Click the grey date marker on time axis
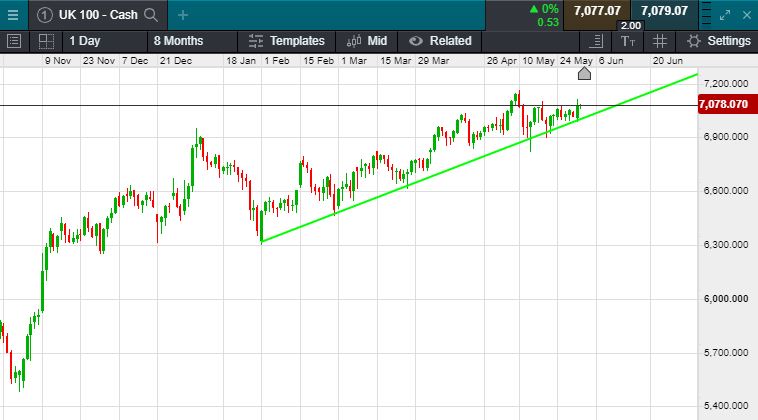 point(585,73)
